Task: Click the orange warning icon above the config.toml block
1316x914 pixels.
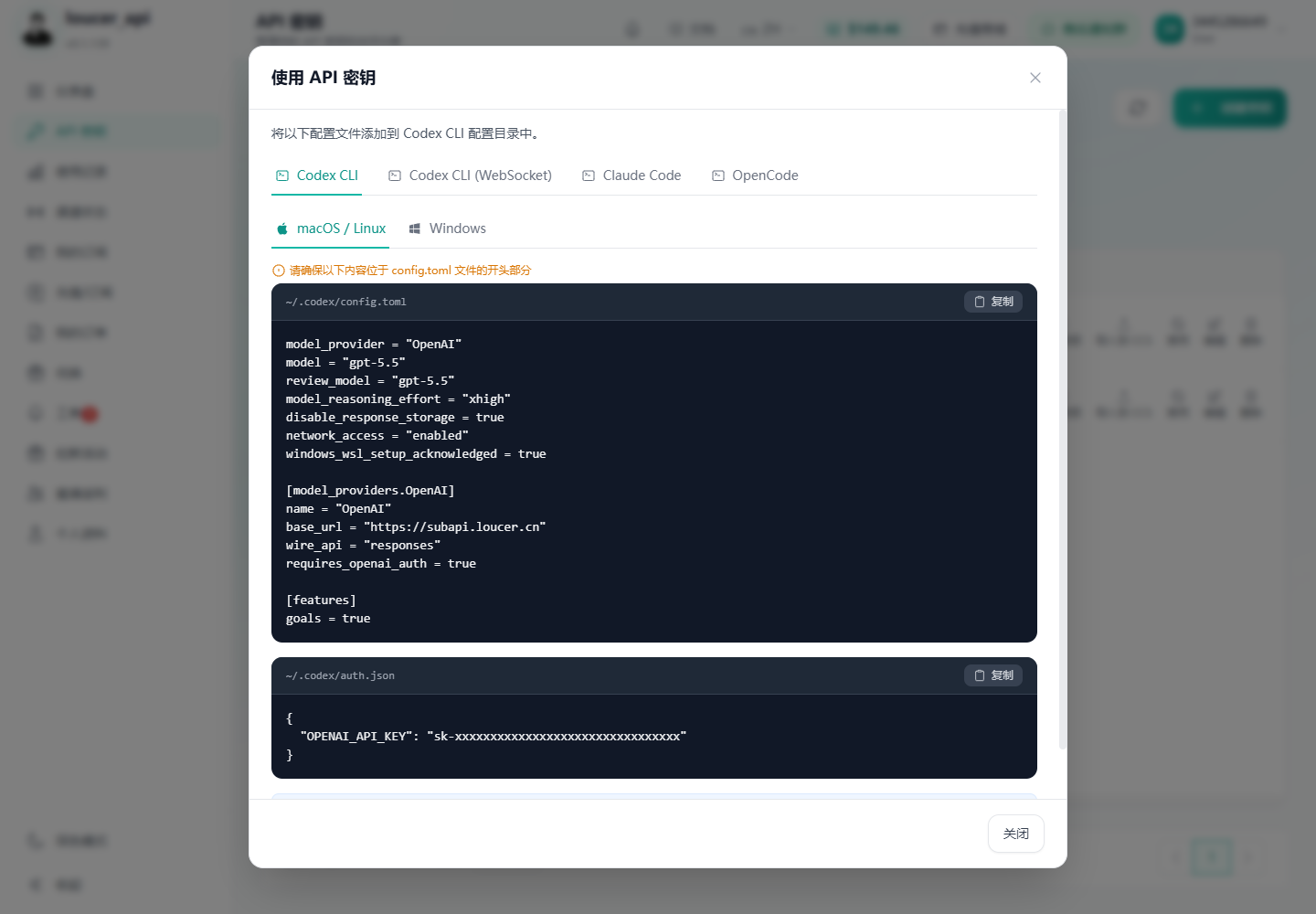Action: point(279,271)
